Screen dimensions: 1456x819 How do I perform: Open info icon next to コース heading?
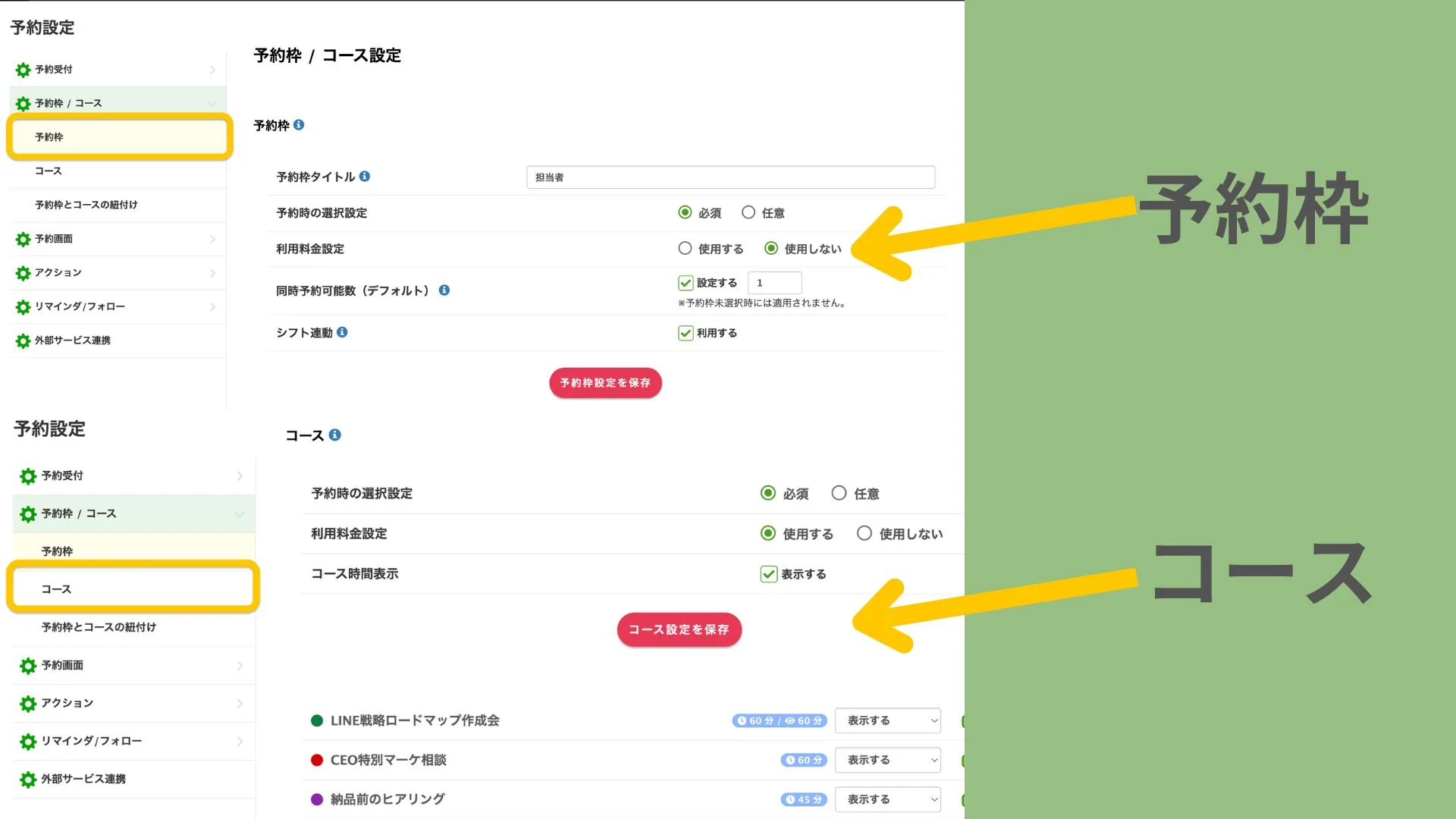pos(334,435)
